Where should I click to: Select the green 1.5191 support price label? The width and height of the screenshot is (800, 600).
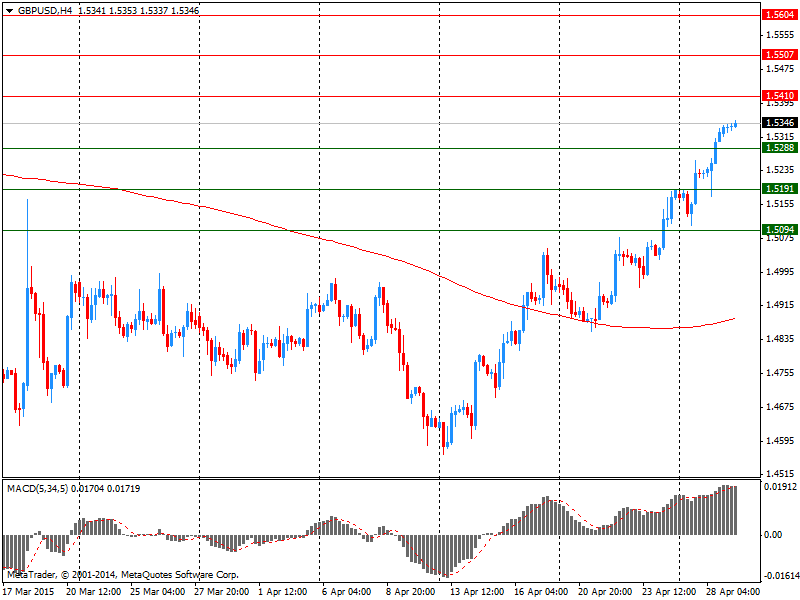coord(780,189)
